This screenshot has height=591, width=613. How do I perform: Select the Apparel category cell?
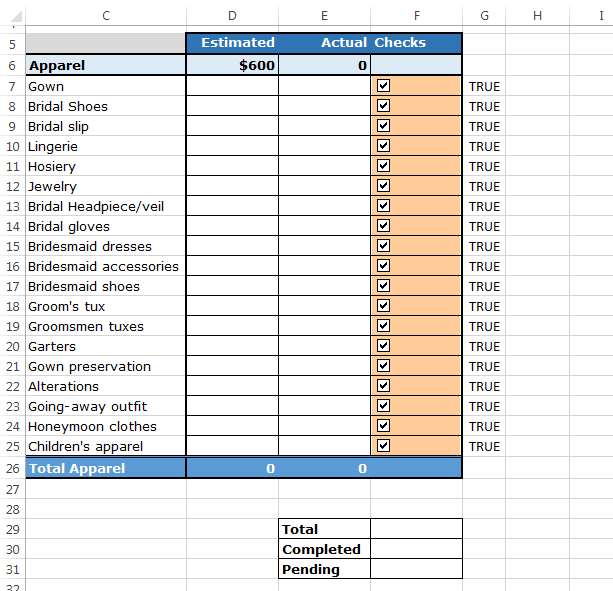click(x=106, y=65)
